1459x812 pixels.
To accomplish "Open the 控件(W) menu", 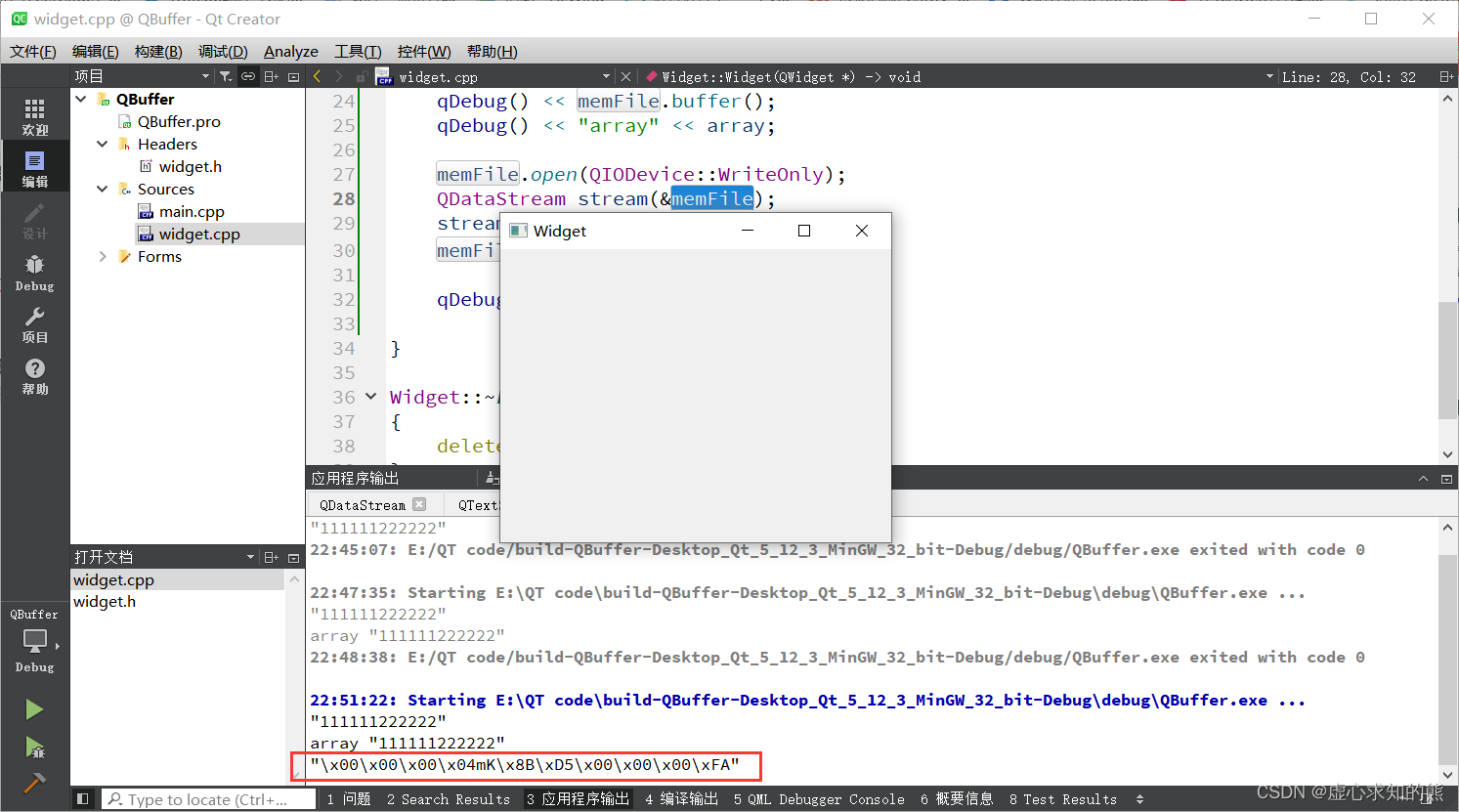I will 424,51.
